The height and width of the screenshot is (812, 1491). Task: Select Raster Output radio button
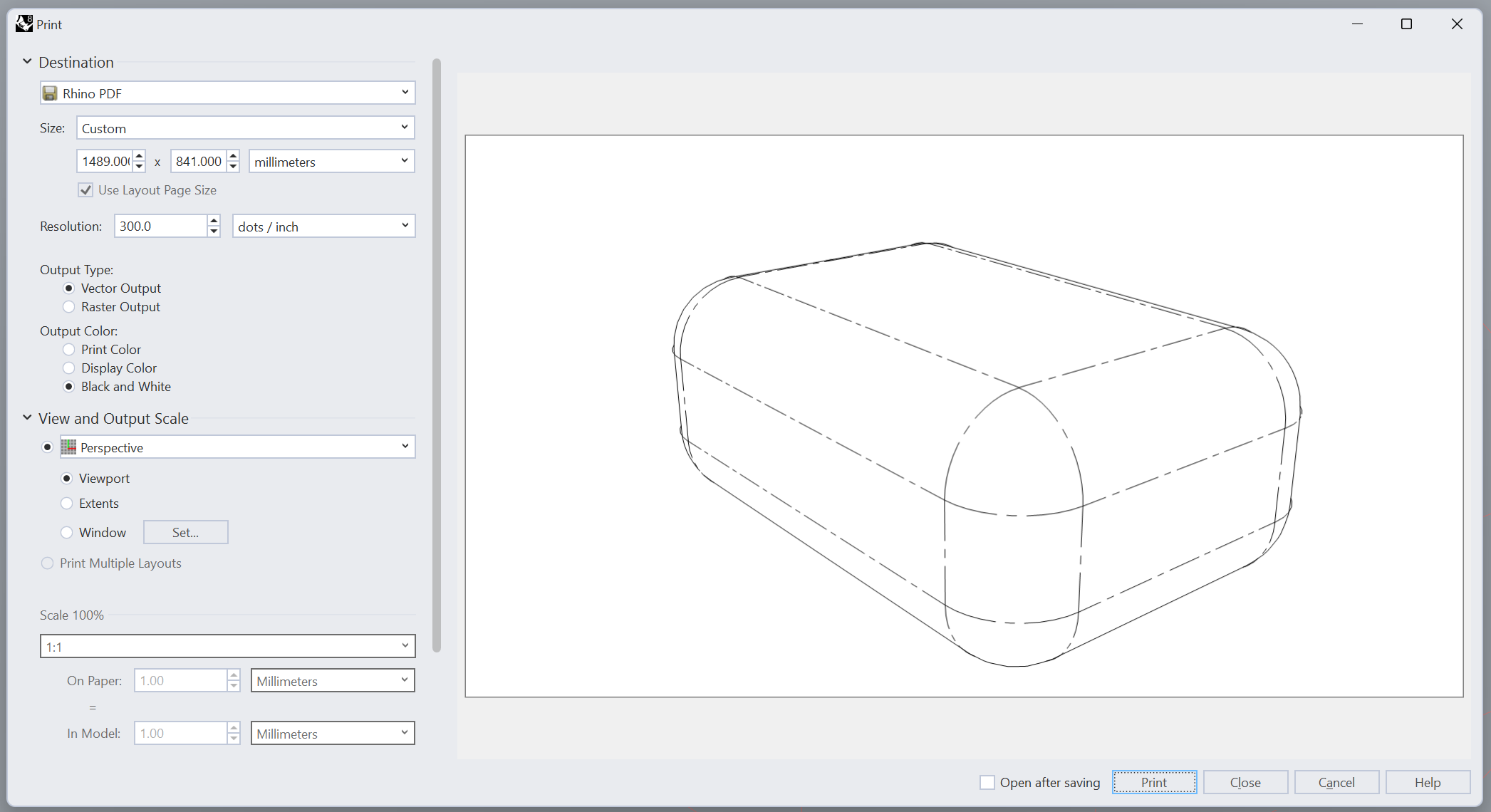(69, 307)
